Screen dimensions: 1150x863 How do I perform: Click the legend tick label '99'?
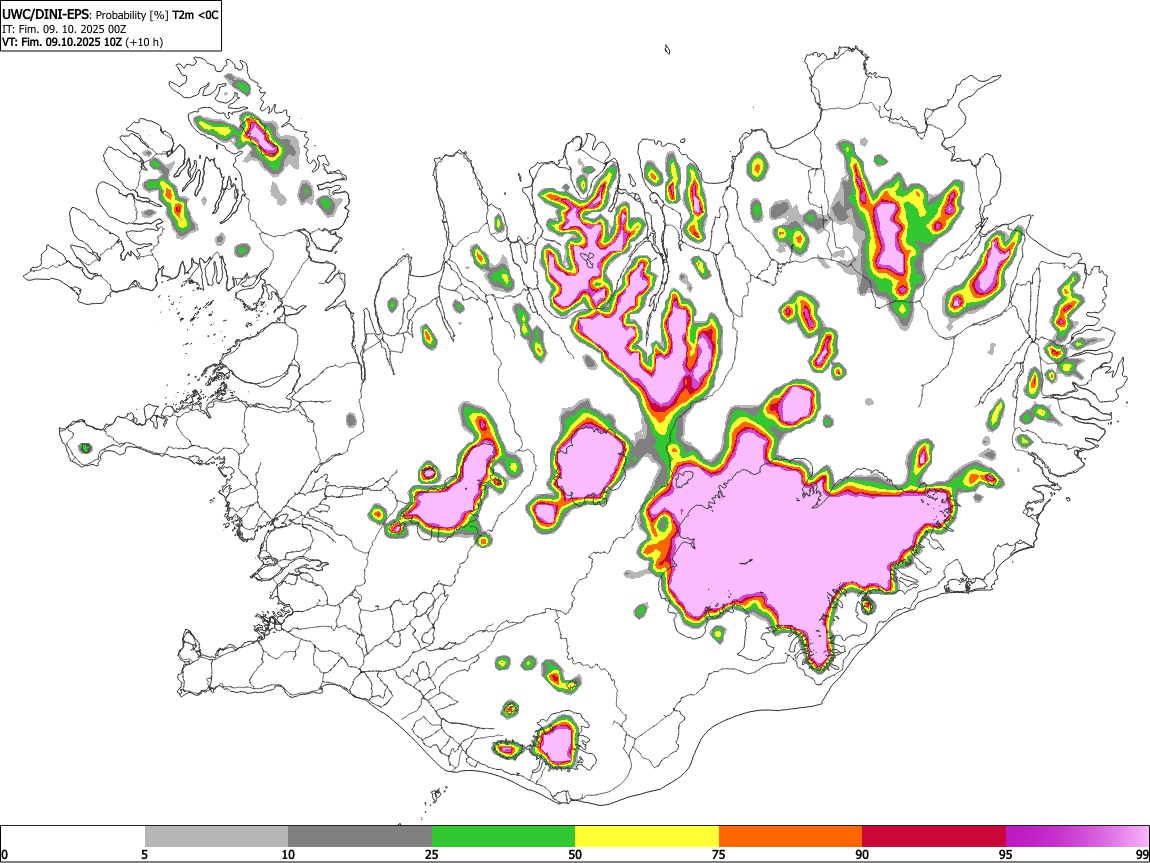1142,855
